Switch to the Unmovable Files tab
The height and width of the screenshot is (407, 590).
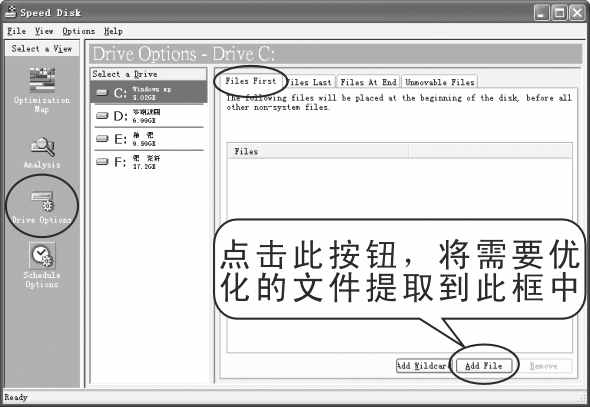[x=439, y=82]
